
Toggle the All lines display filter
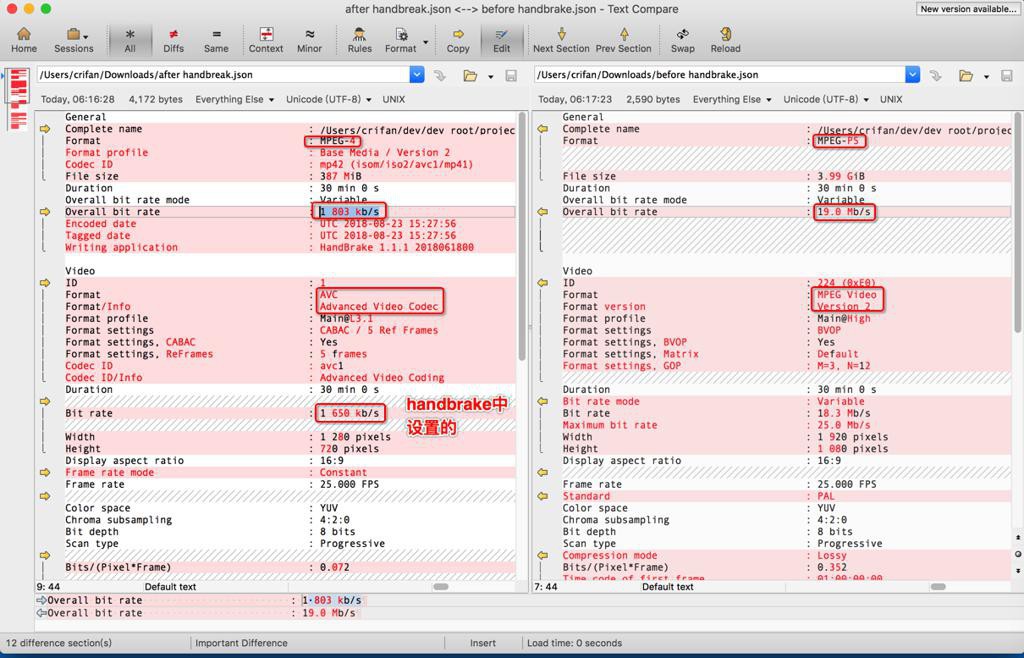tap(130, 40)
